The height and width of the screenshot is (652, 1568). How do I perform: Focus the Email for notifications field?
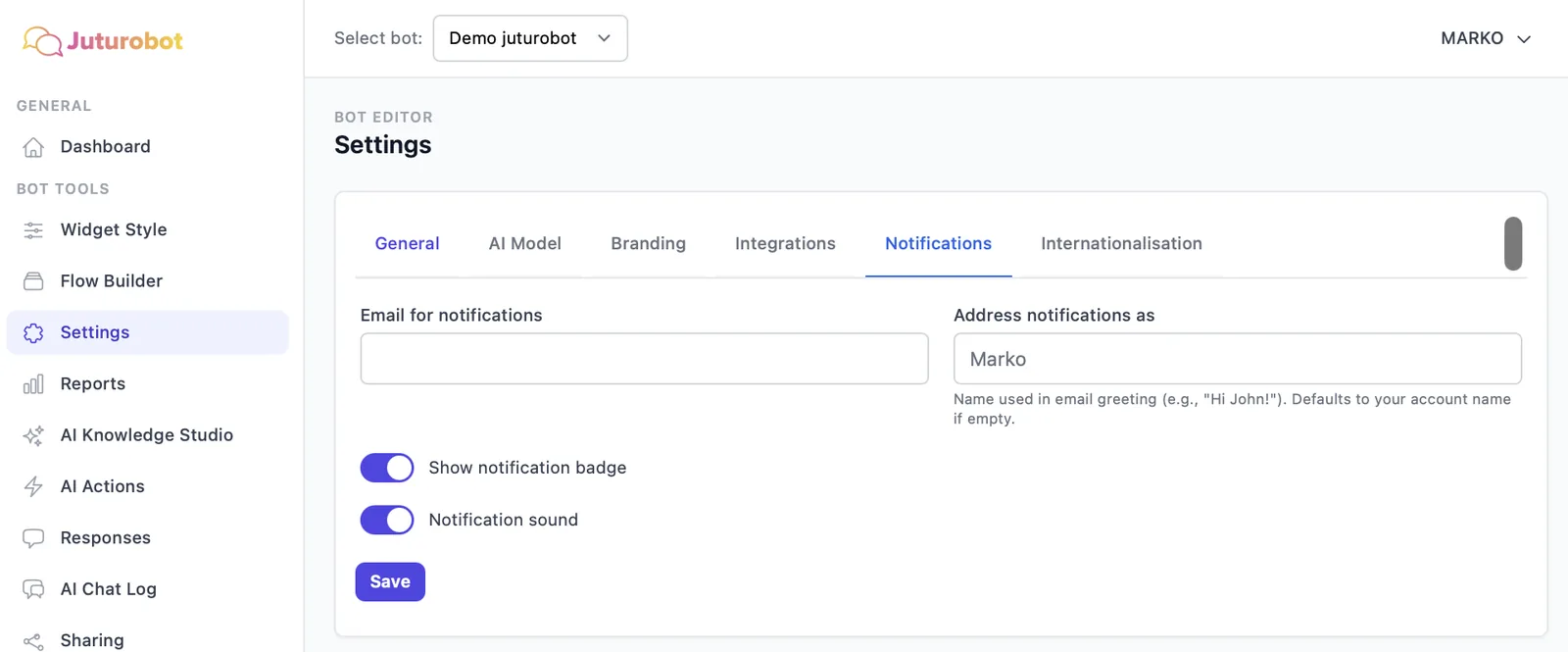(644, 359)
